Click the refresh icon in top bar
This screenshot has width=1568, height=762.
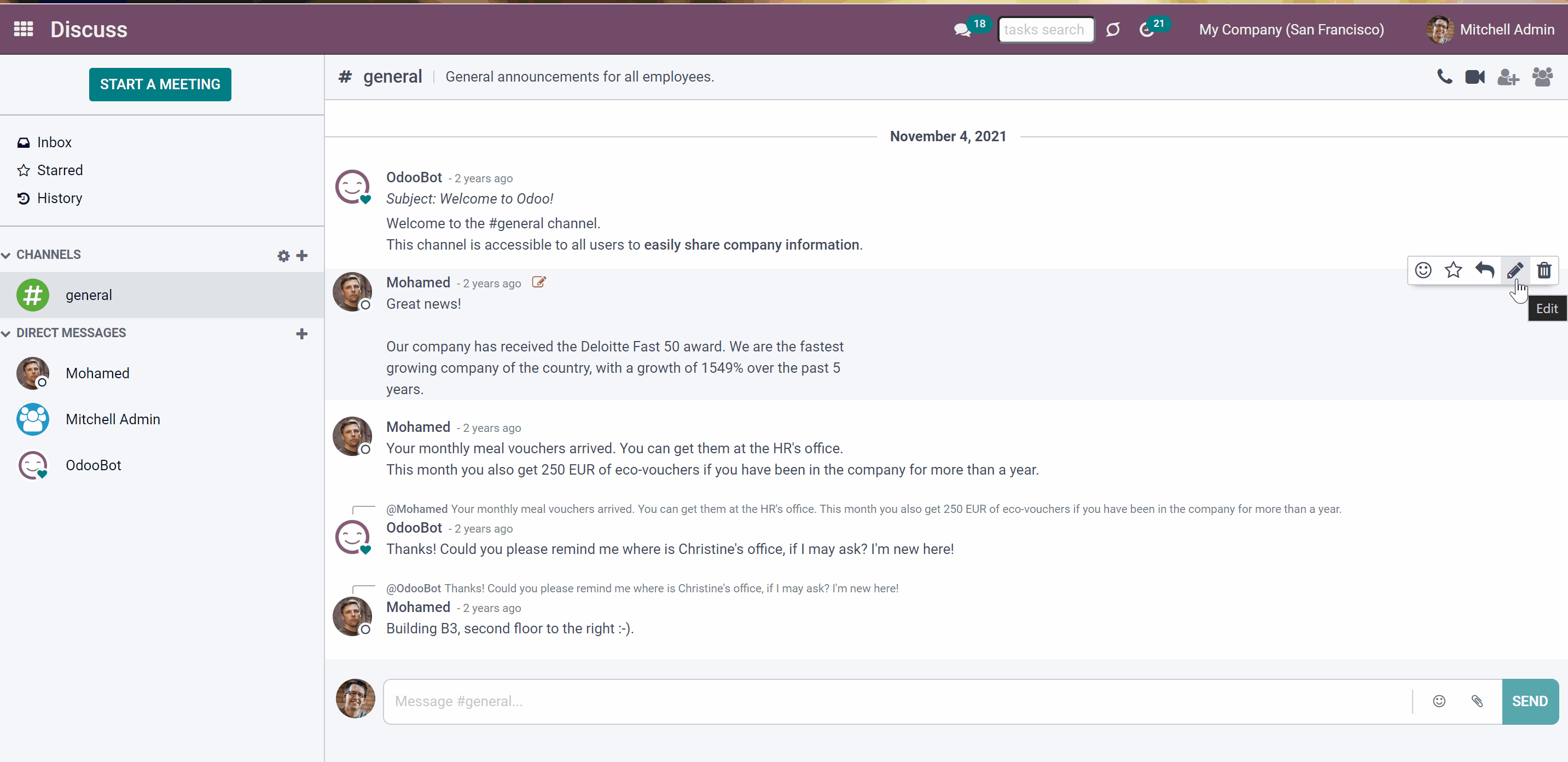[x=1113, y=29]
